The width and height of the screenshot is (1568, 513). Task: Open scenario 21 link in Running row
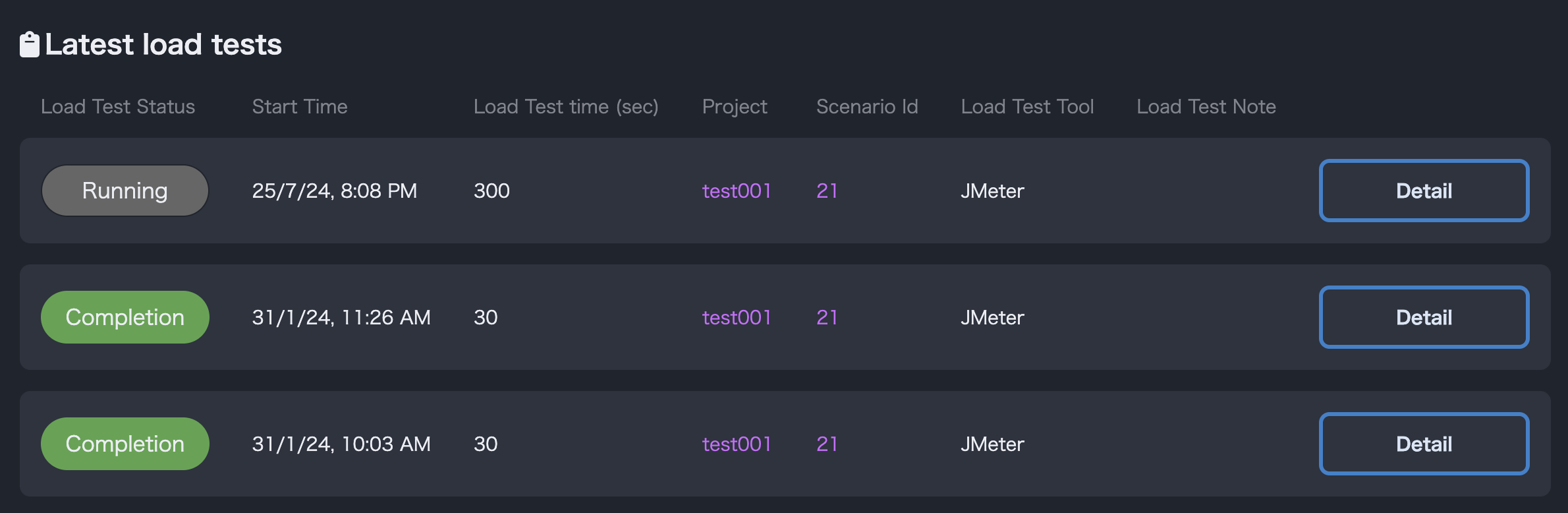[827, 191]
